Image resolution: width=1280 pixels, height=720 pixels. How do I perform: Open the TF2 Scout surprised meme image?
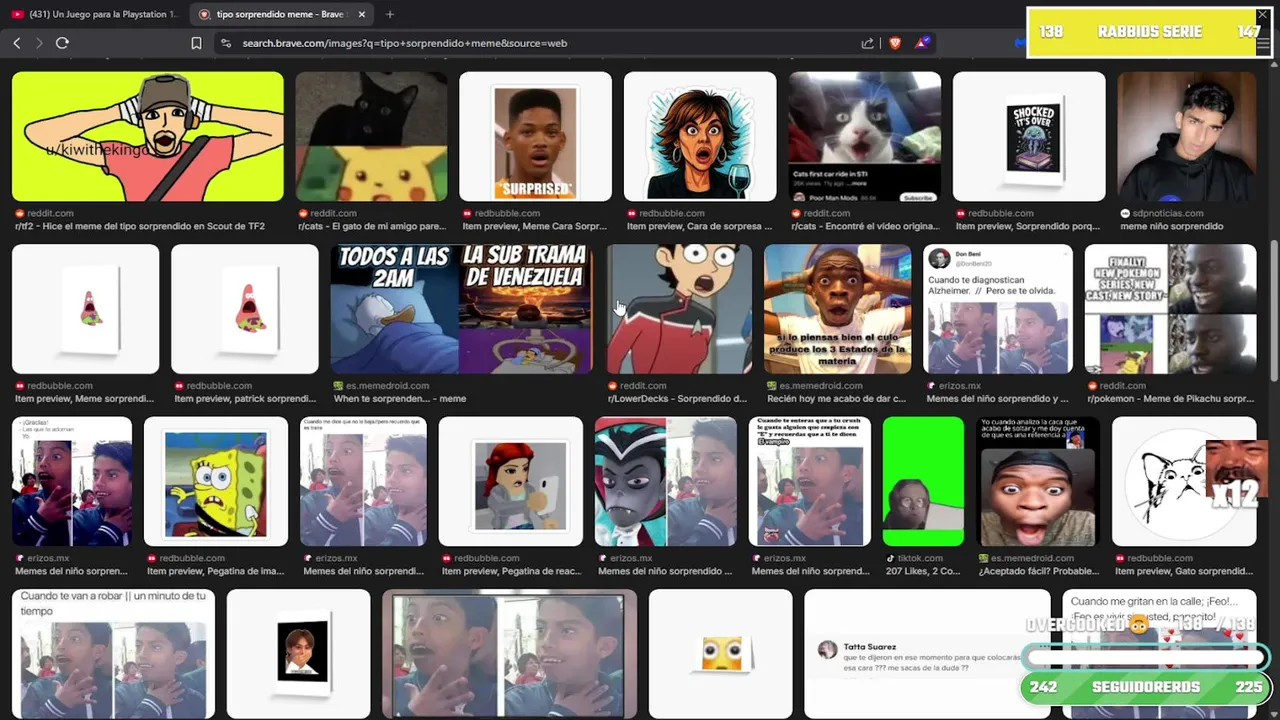coord(148,136)
